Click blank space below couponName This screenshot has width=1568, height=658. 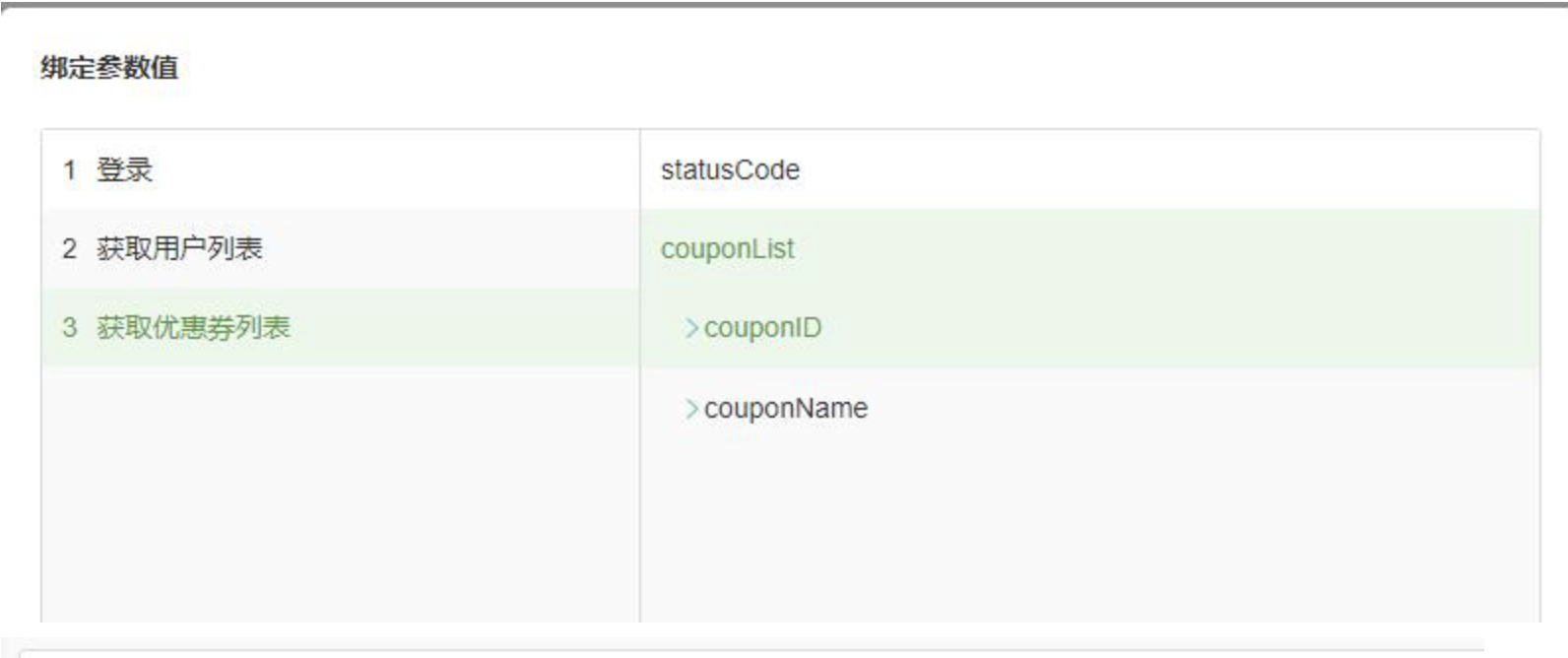point(1083,522)
